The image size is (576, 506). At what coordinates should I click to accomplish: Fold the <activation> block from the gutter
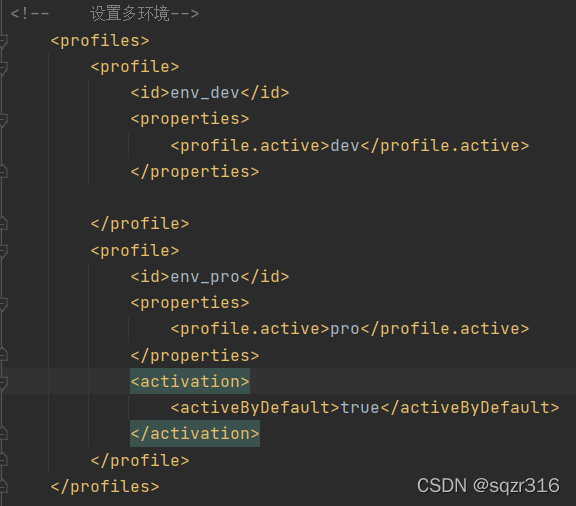tap(3, 383)
